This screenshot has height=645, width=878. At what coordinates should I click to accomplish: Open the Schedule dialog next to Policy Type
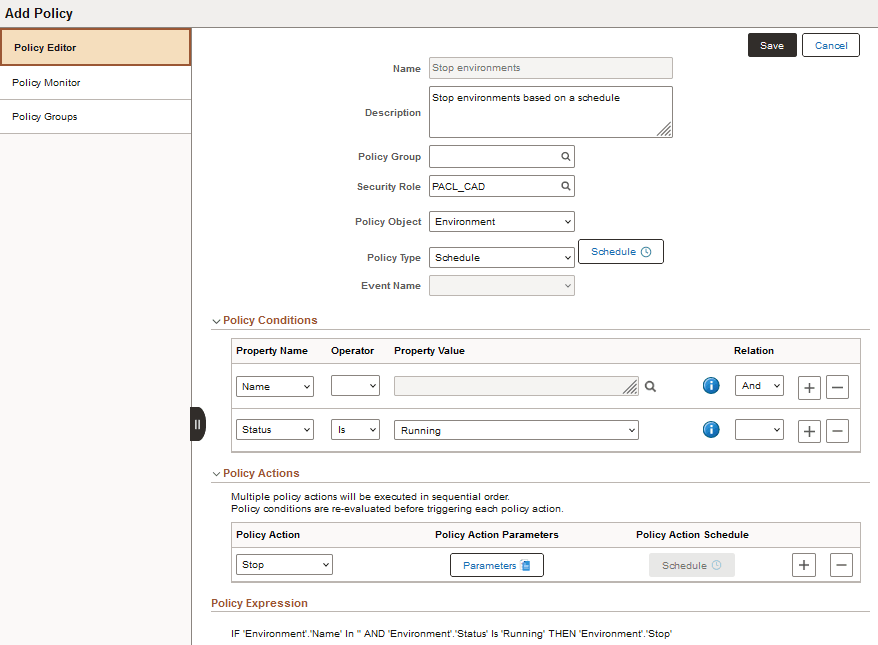[x=620, y=251]
